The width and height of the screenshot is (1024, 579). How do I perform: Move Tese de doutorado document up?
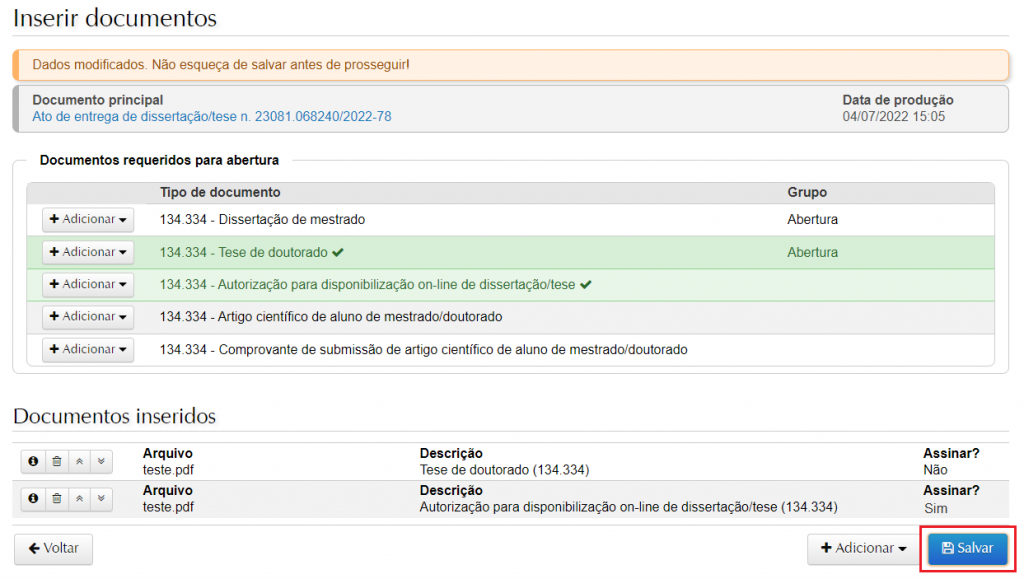click(x=79, y=461)
